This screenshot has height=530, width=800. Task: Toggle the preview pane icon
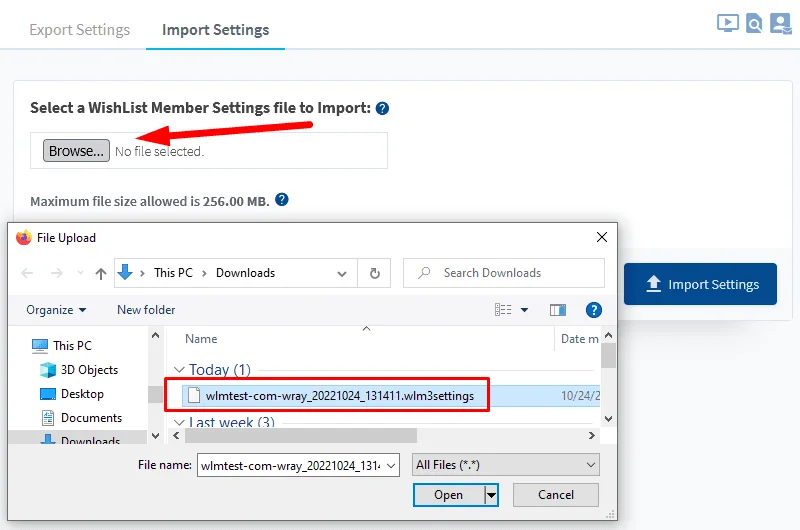(558, 310)
